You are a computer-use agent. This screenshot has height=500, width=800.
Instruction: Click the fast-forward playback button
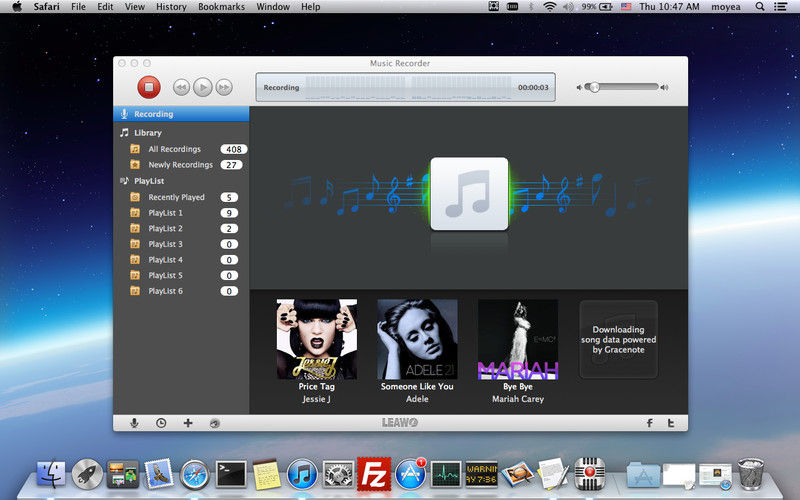click(224, 88)
